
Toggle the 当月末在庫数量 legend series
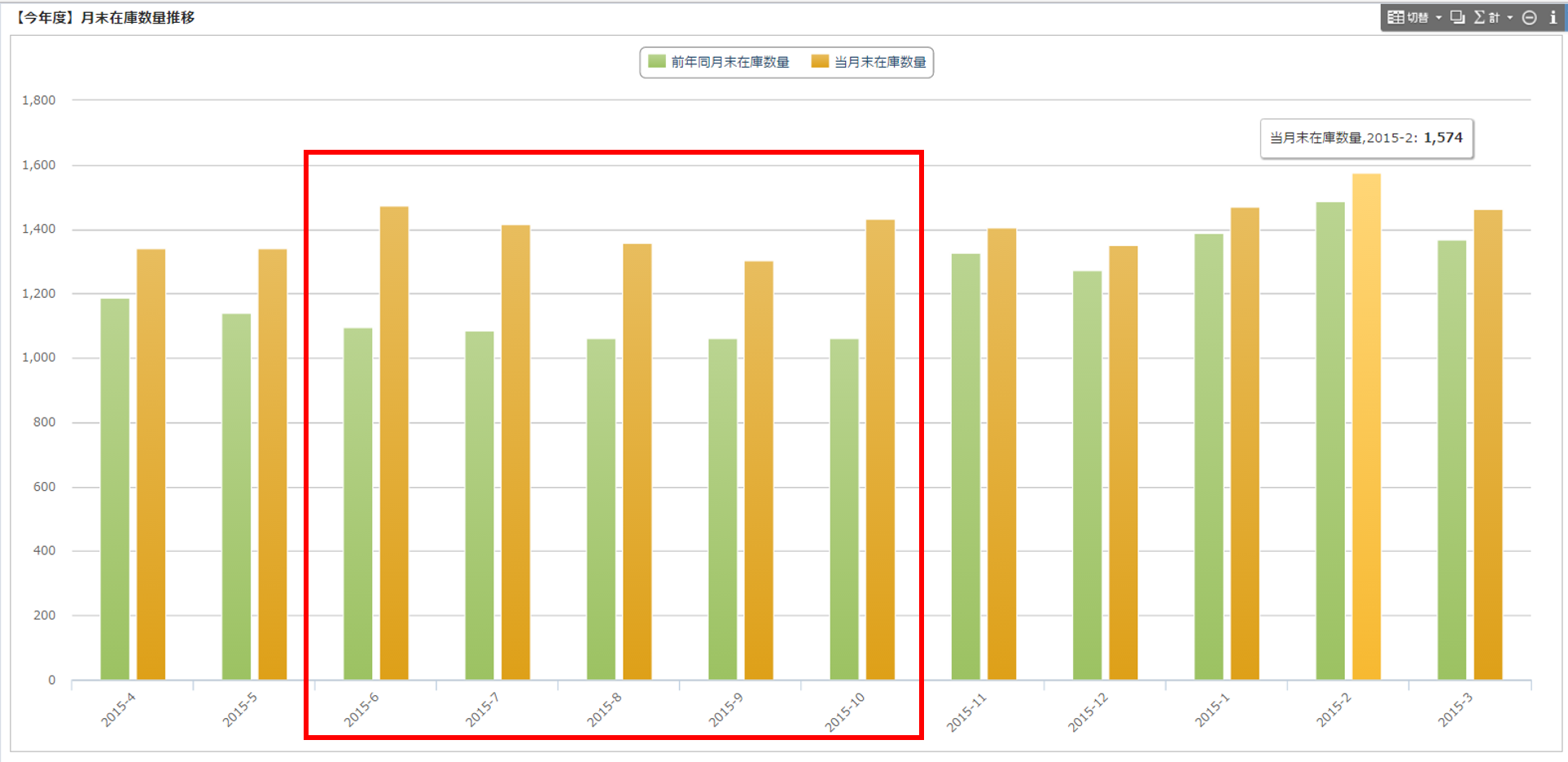(869, 62)
